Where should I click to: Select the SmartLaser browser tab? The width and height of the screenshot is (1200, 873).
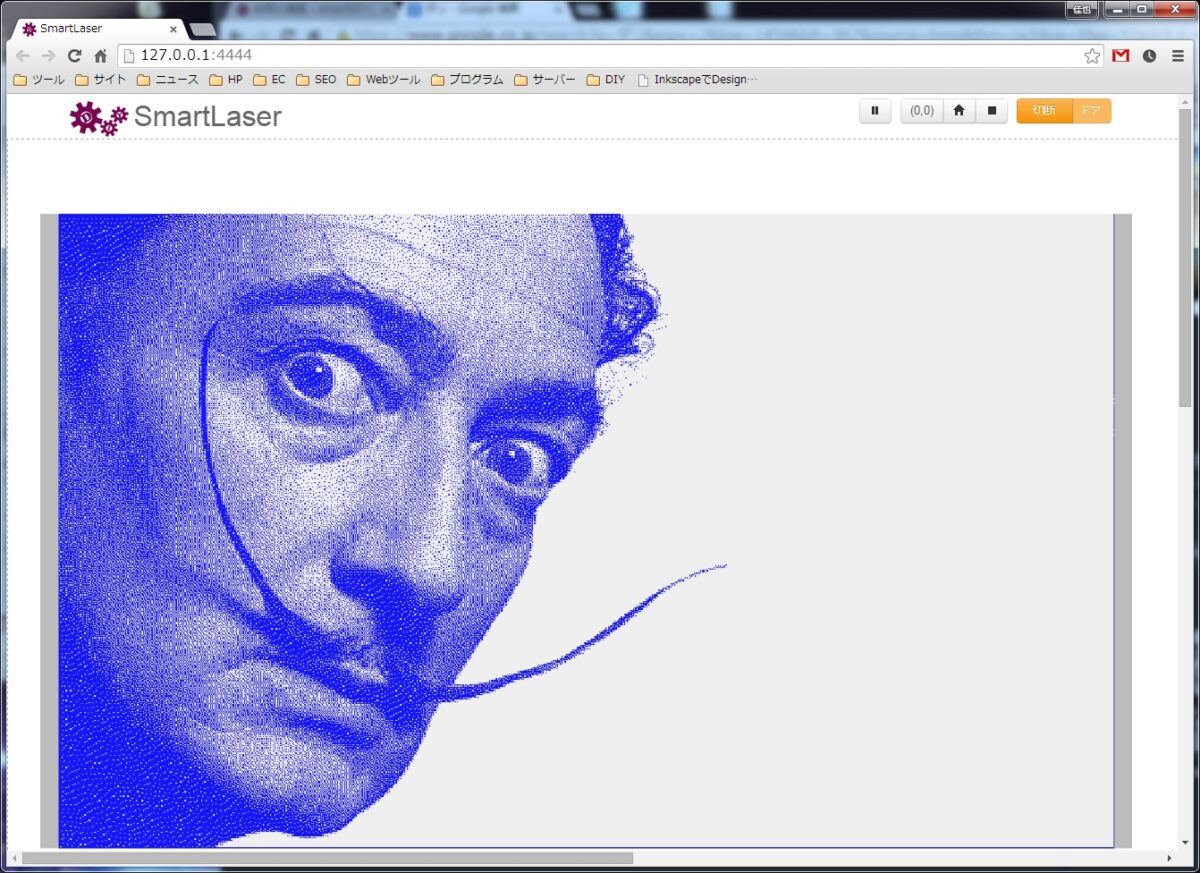tap(96, 29)
